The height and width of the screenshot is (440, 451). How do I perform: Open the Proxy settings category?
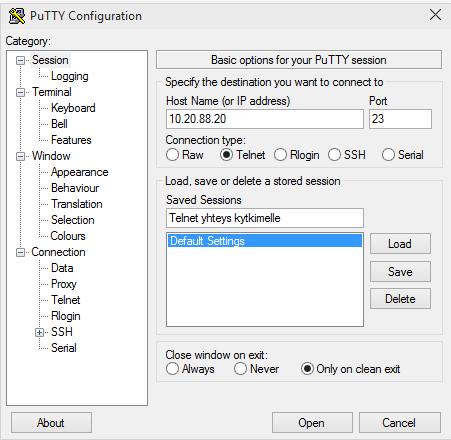point(64,284)
